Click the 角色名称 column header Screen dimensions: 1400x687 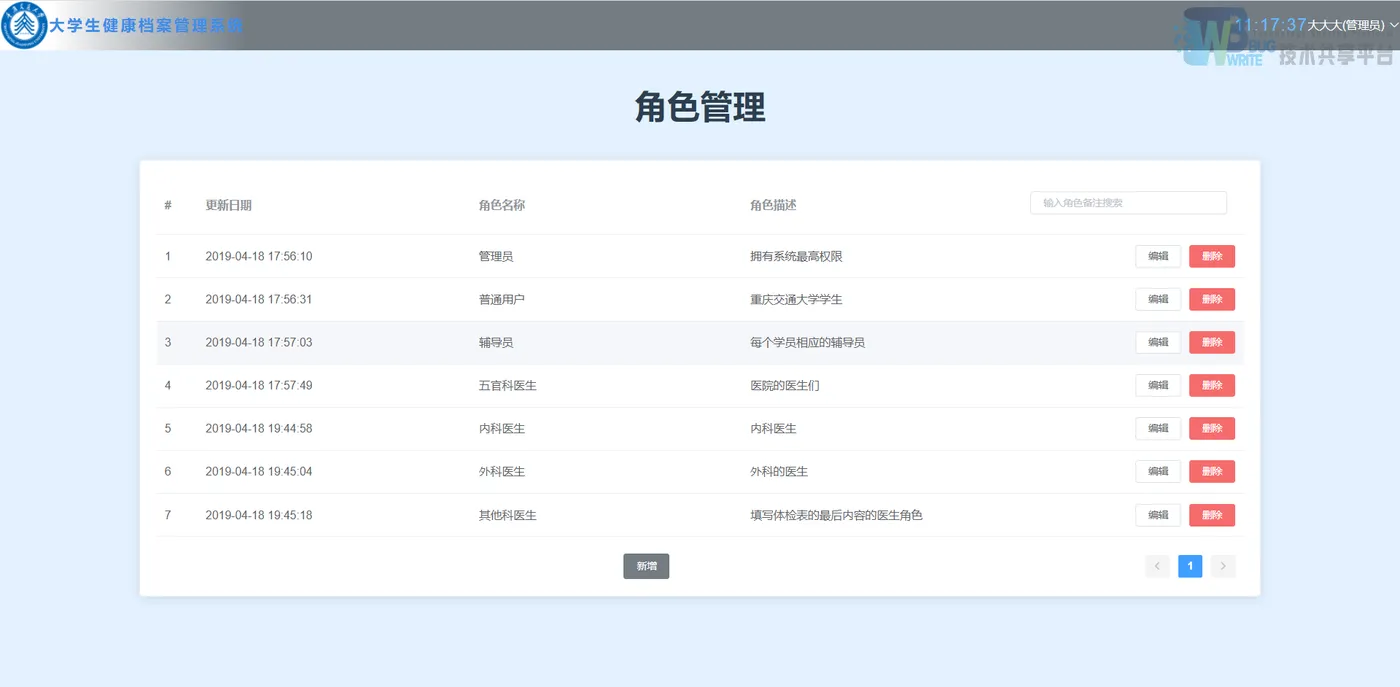502,205
